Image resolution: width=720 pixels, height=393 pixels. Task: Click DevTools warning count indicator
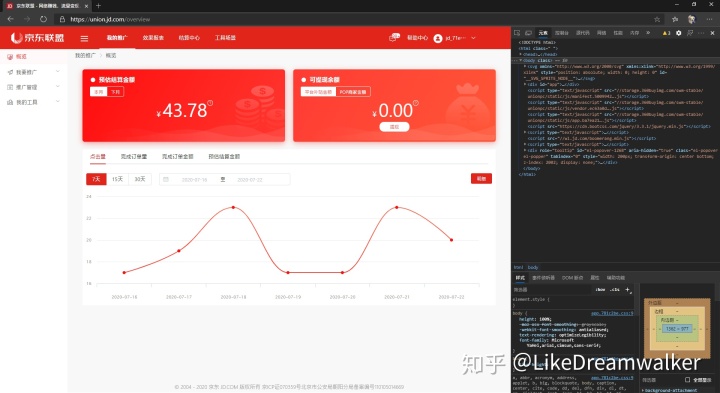[666, 33]
